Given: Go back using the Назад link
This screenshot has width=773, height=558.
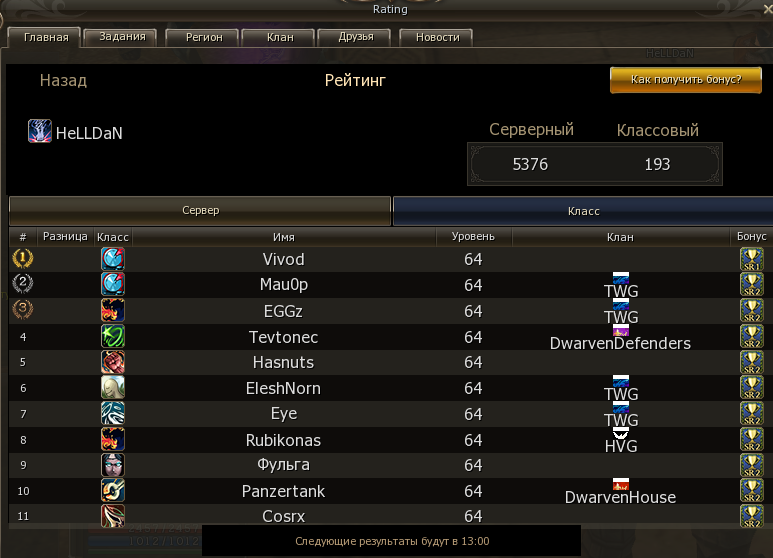Looking at the screenshot, I should point(63,80).
